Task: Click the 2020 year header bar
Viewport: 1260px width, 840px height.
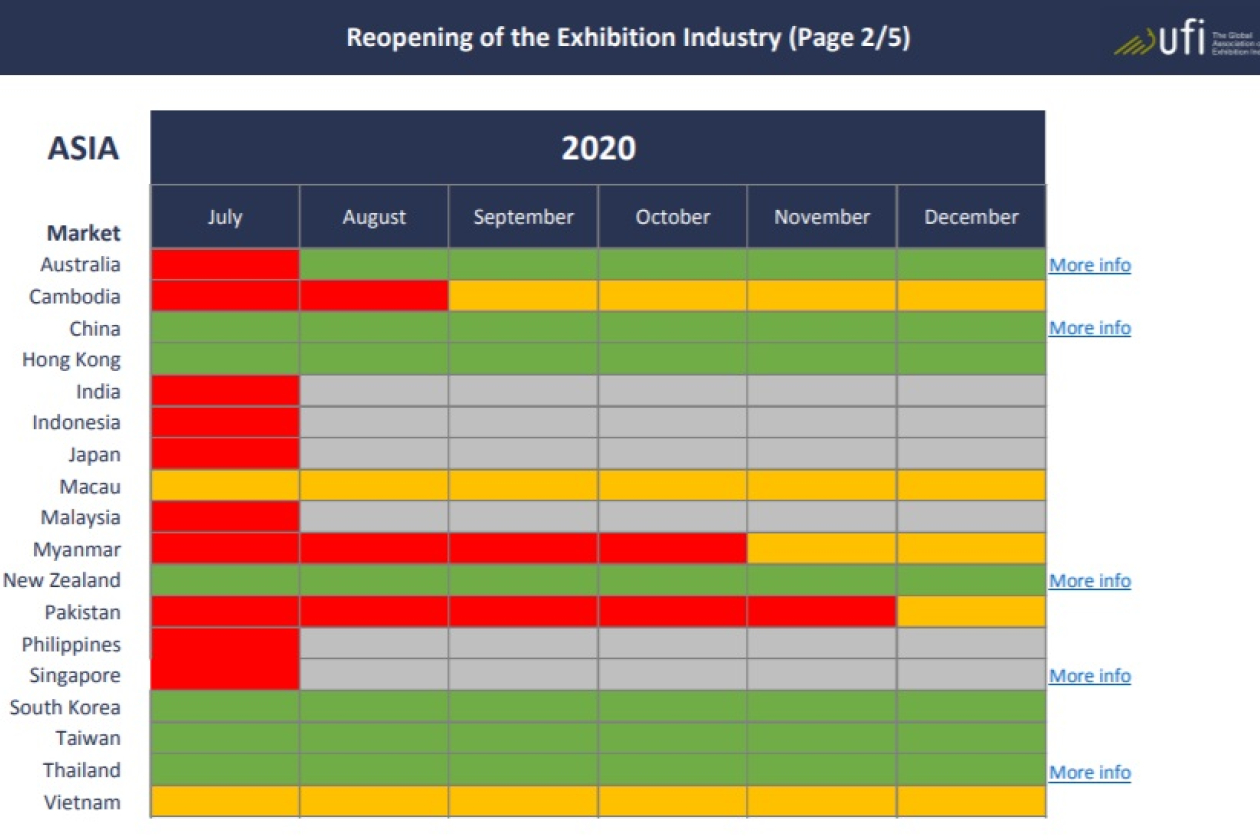Action: 598,148
